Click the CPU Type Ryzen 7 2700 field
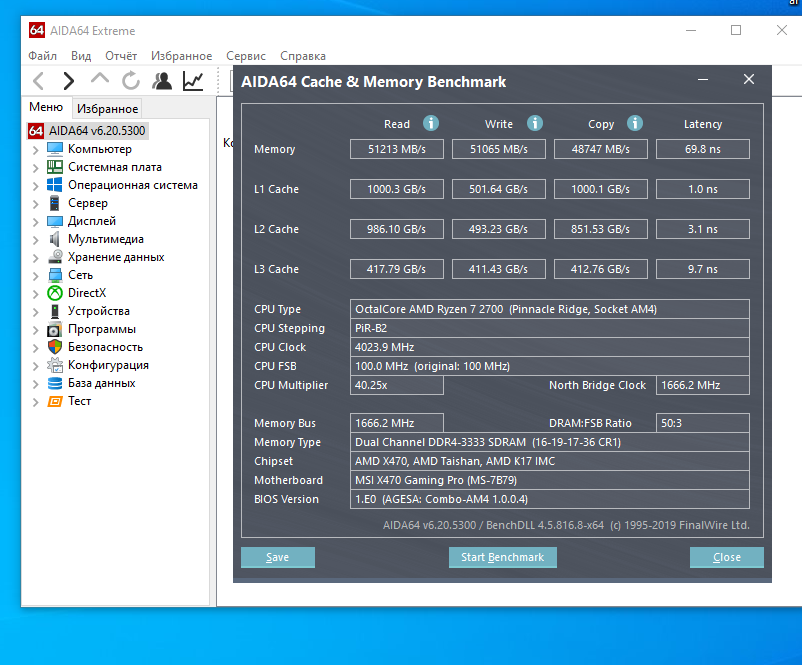This screenshot has height=665, width=802. 550,309
